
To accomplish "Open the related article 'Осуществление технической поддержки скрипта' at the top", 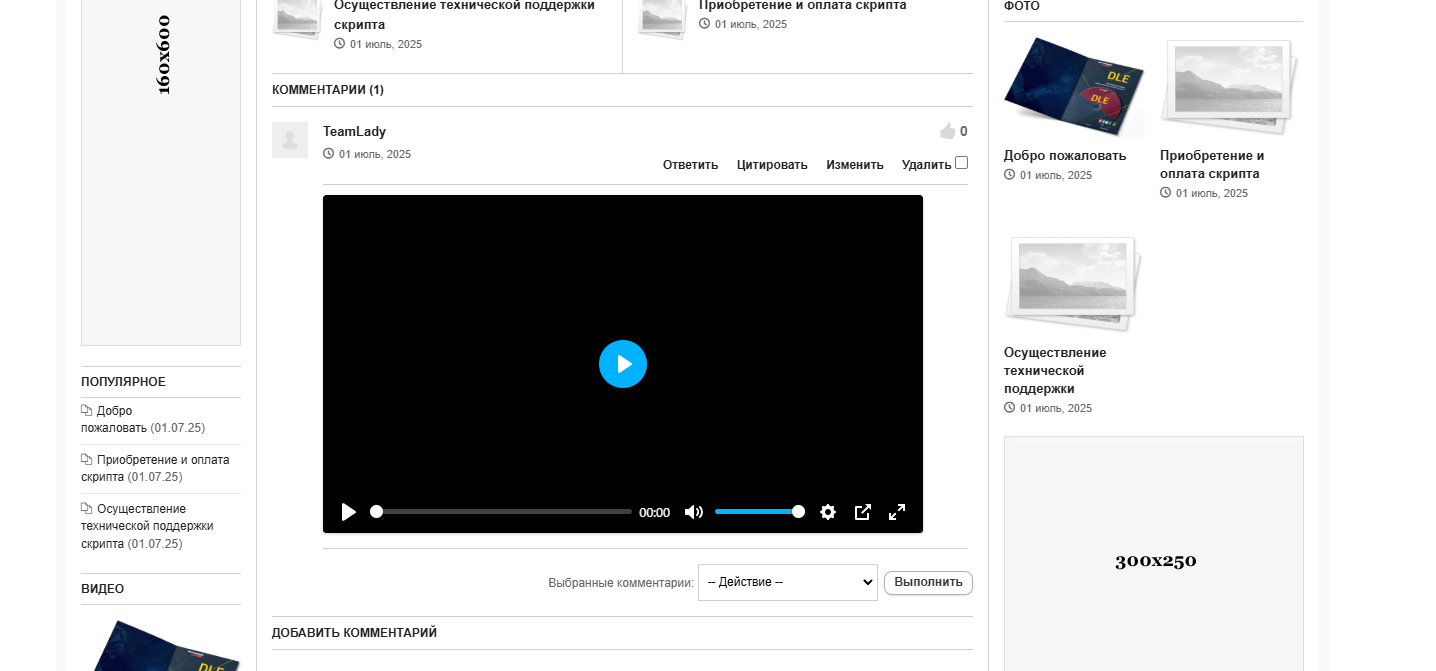I will (464, 14).
